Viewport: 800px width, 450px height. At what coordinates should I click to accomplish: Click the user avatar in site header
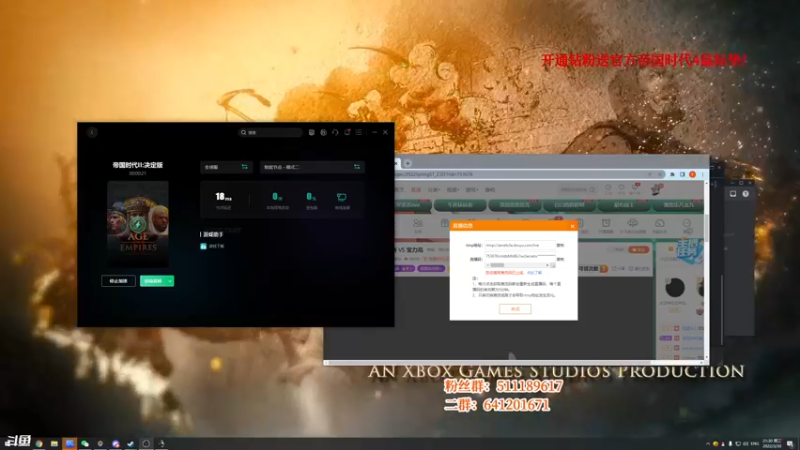[x=656, y=189]
